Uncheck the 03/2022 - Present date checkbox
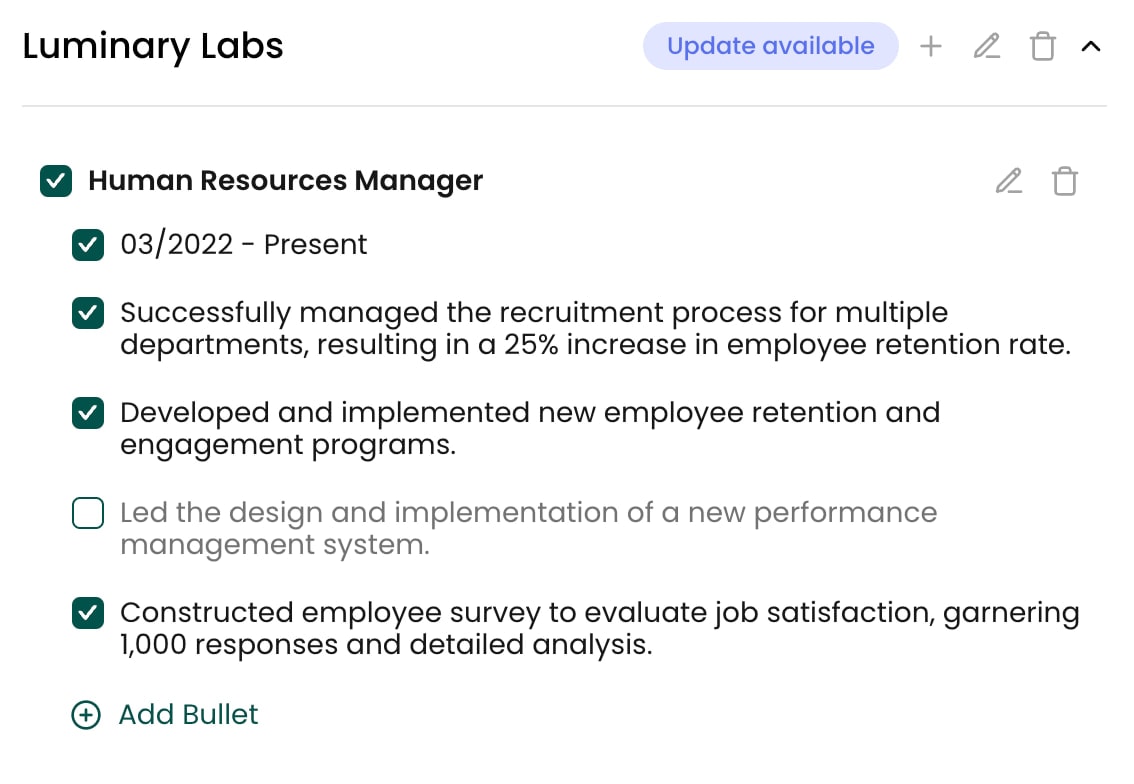This screenshot has width=1134, height=784. click(x=88, y=244)
